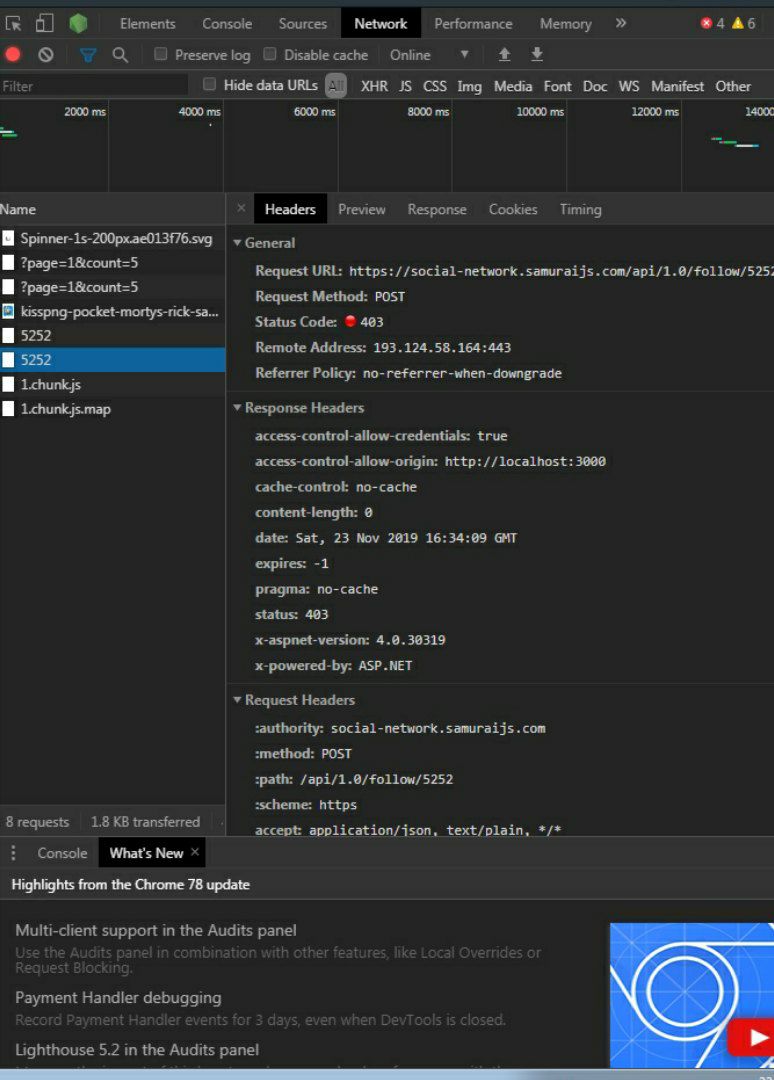Filter requests by WS
Viewport: 774px width, 1080px height.
point(629,86)
